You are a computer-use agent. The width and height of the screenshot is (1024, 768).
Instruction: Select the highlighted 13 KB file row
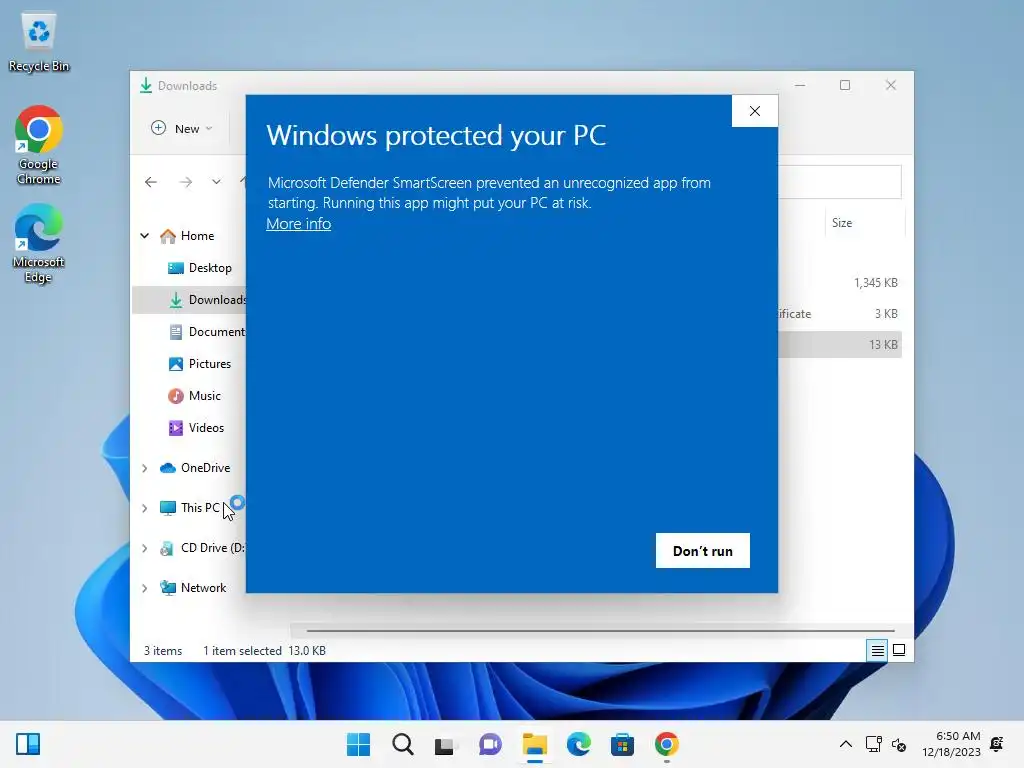pos(840,344)
